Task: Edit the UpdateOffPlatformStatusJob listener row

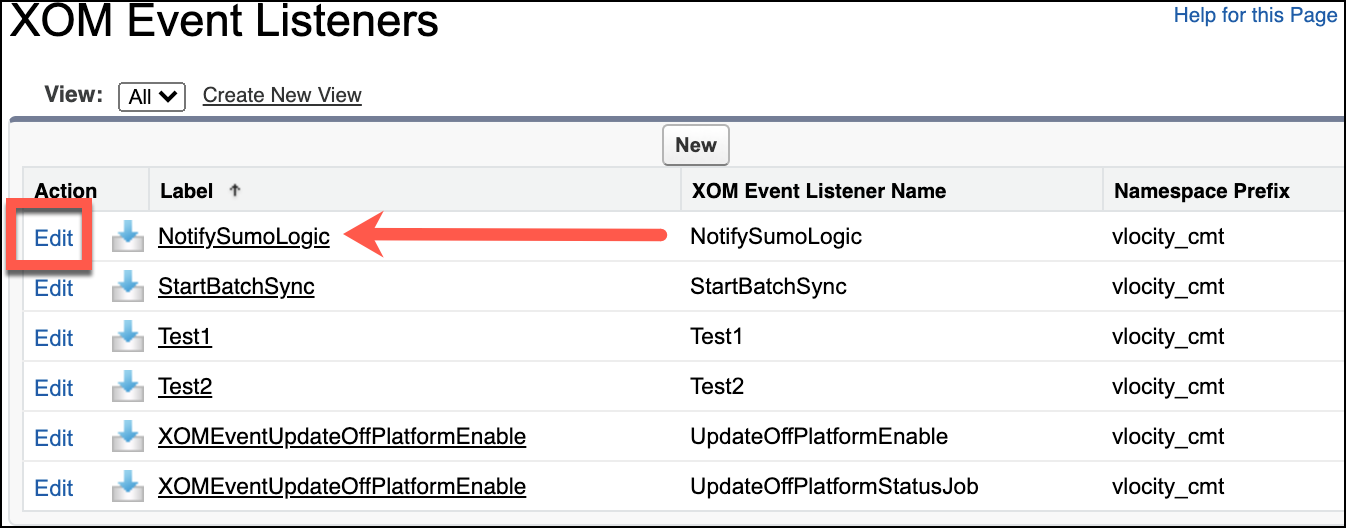Action: (54, 488)
